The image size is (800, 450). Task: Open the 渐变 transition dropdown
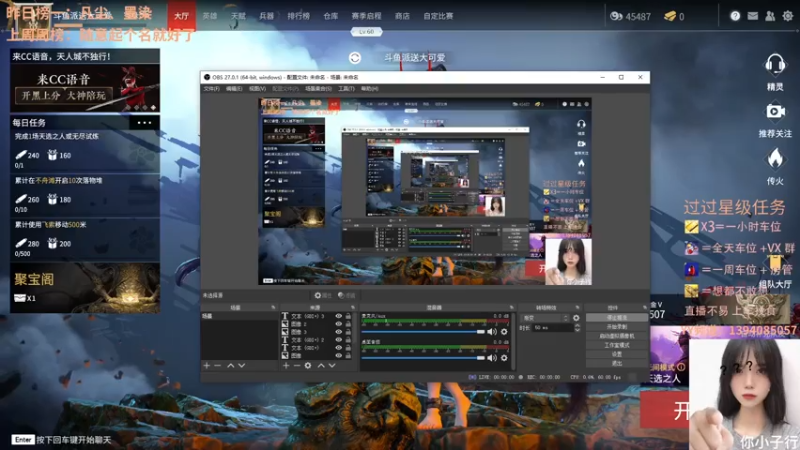point(544,318)
